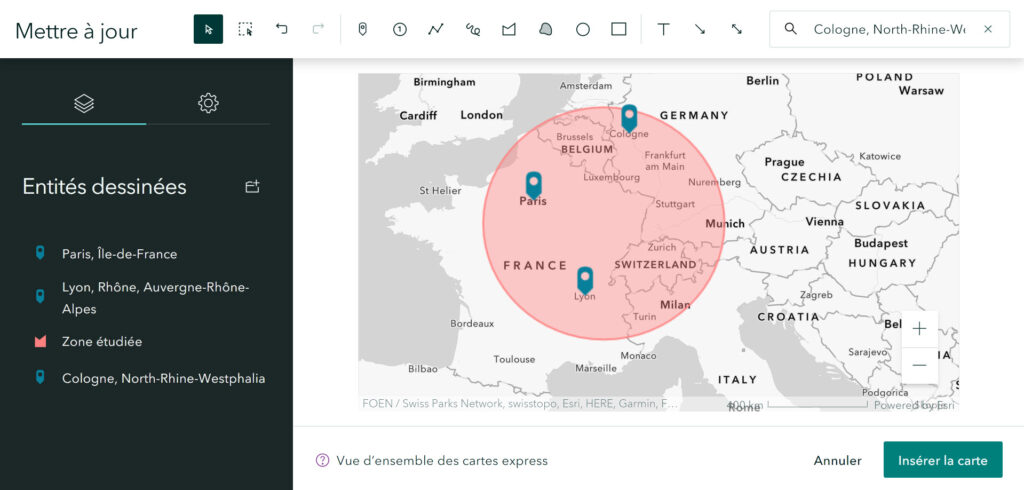
Task: Click the Insérer la carte button
Action: pyautogui.click(x=942, y=460)
